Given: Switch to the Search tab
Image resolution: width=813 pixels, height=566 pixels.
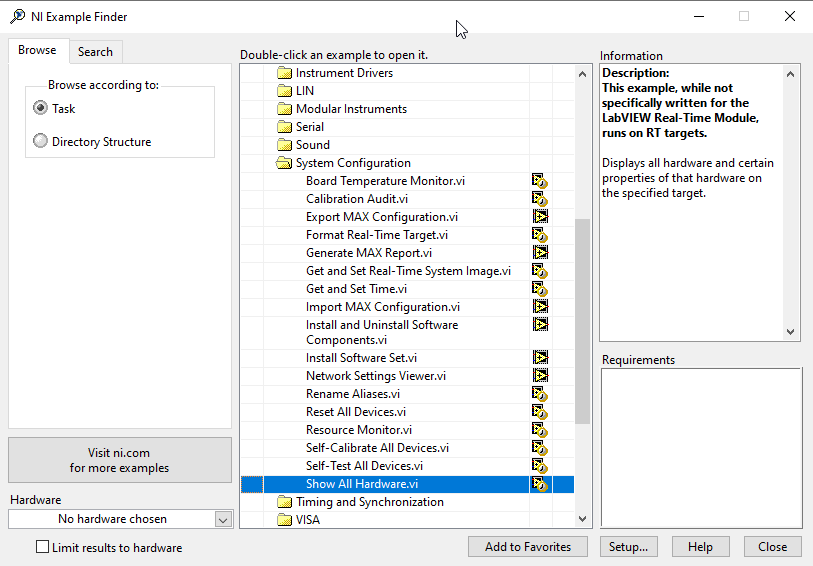Looking at the screenshot, I should tap(95, 52).
